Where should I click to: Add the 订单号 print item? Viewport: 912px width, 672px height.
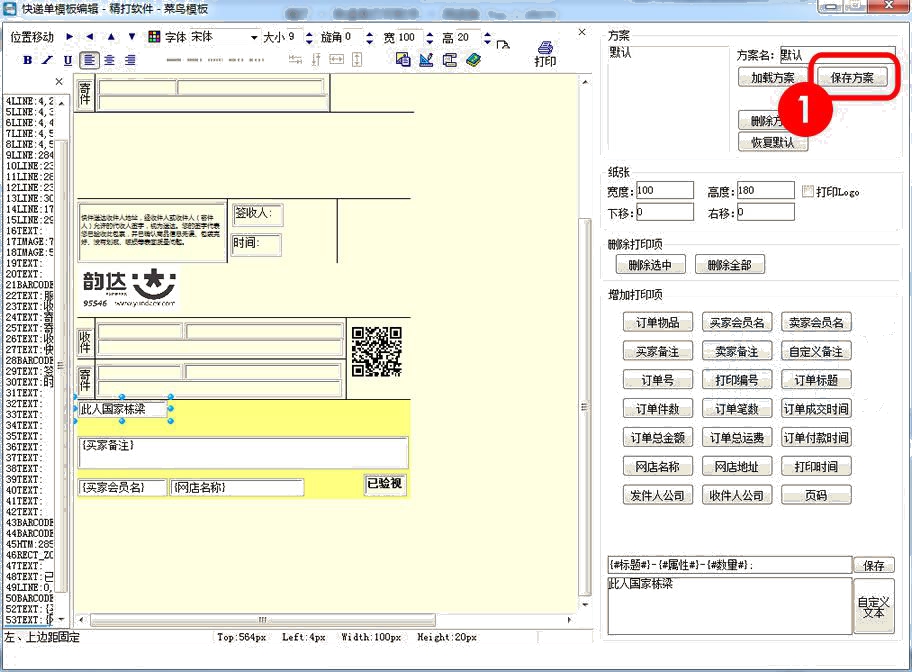pyautogui.click(x=656, y=380)
